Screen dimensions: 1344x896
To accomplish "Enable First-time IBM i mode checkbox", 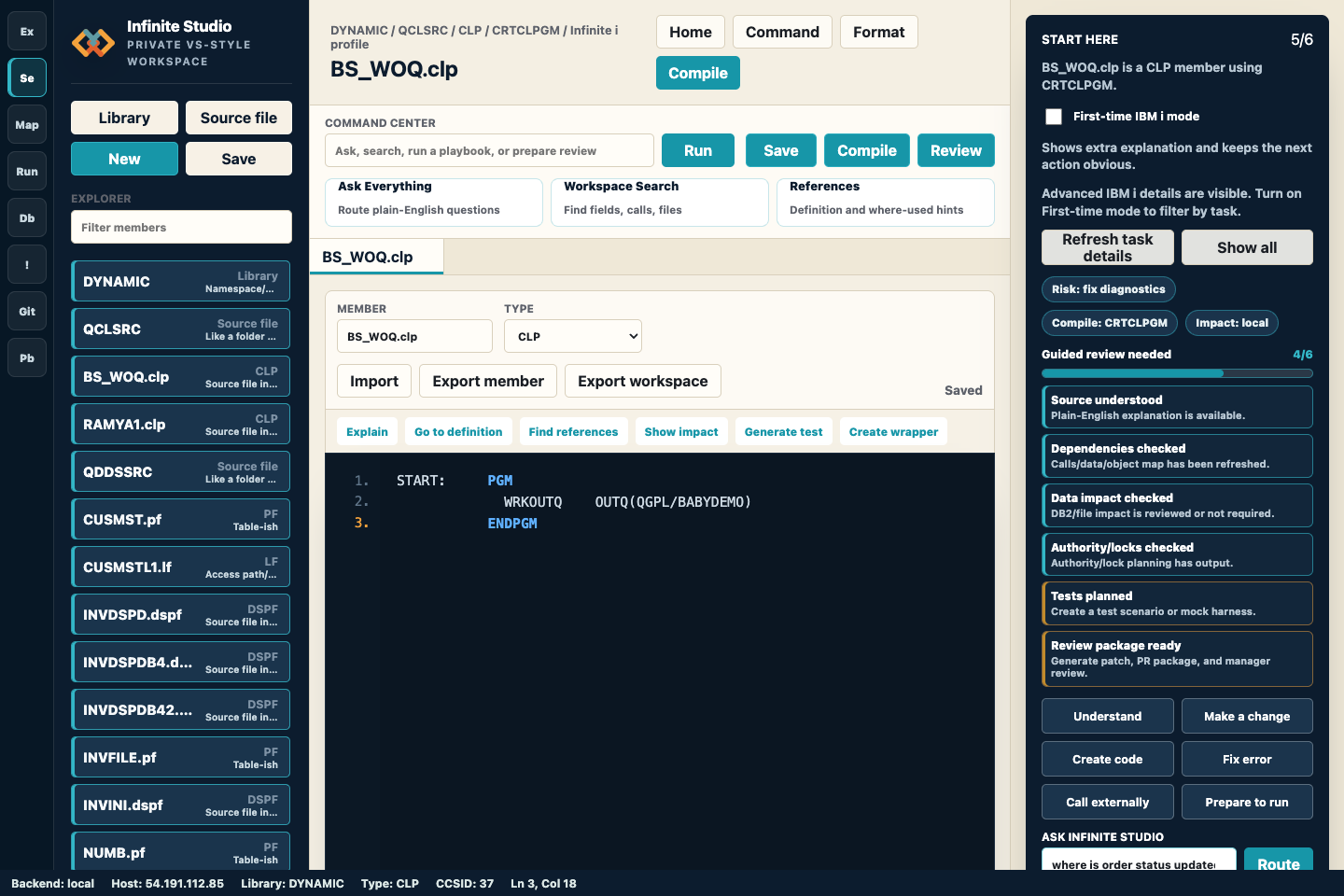I will (x=1054, y=117).
